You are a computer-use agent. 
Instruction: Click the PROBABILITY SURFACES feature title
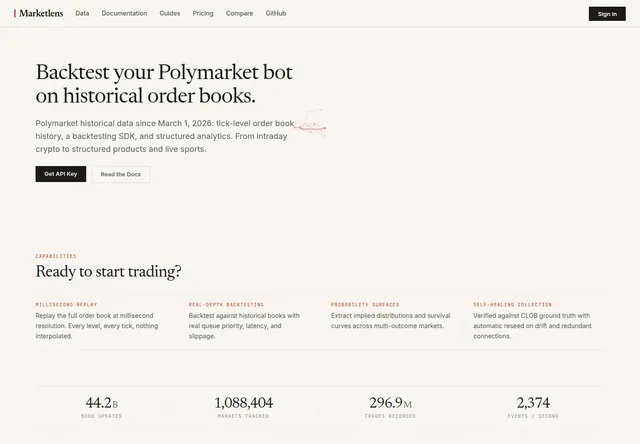point(365,304)
